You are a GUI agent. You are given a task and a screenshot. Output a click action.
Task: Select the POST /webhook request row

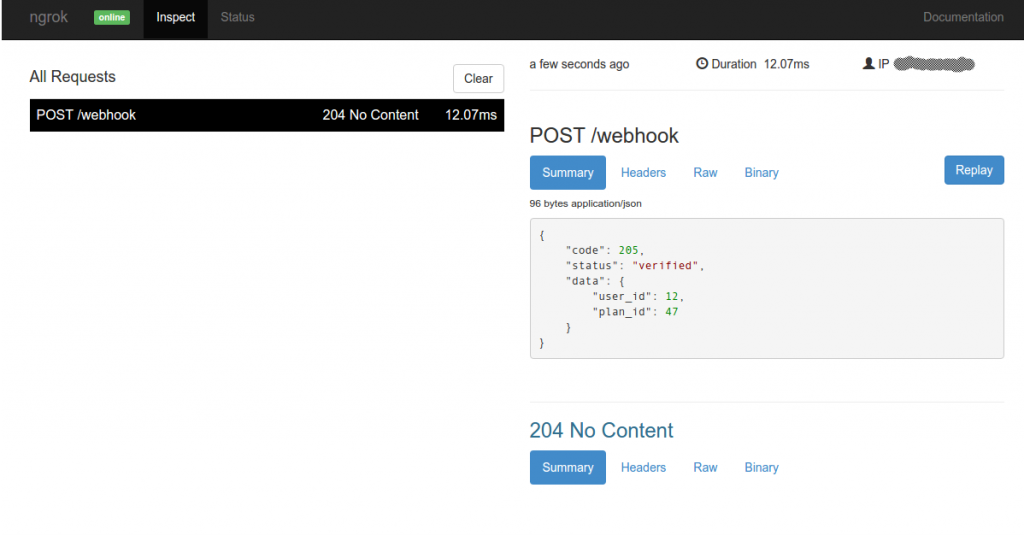coord(267,115)
